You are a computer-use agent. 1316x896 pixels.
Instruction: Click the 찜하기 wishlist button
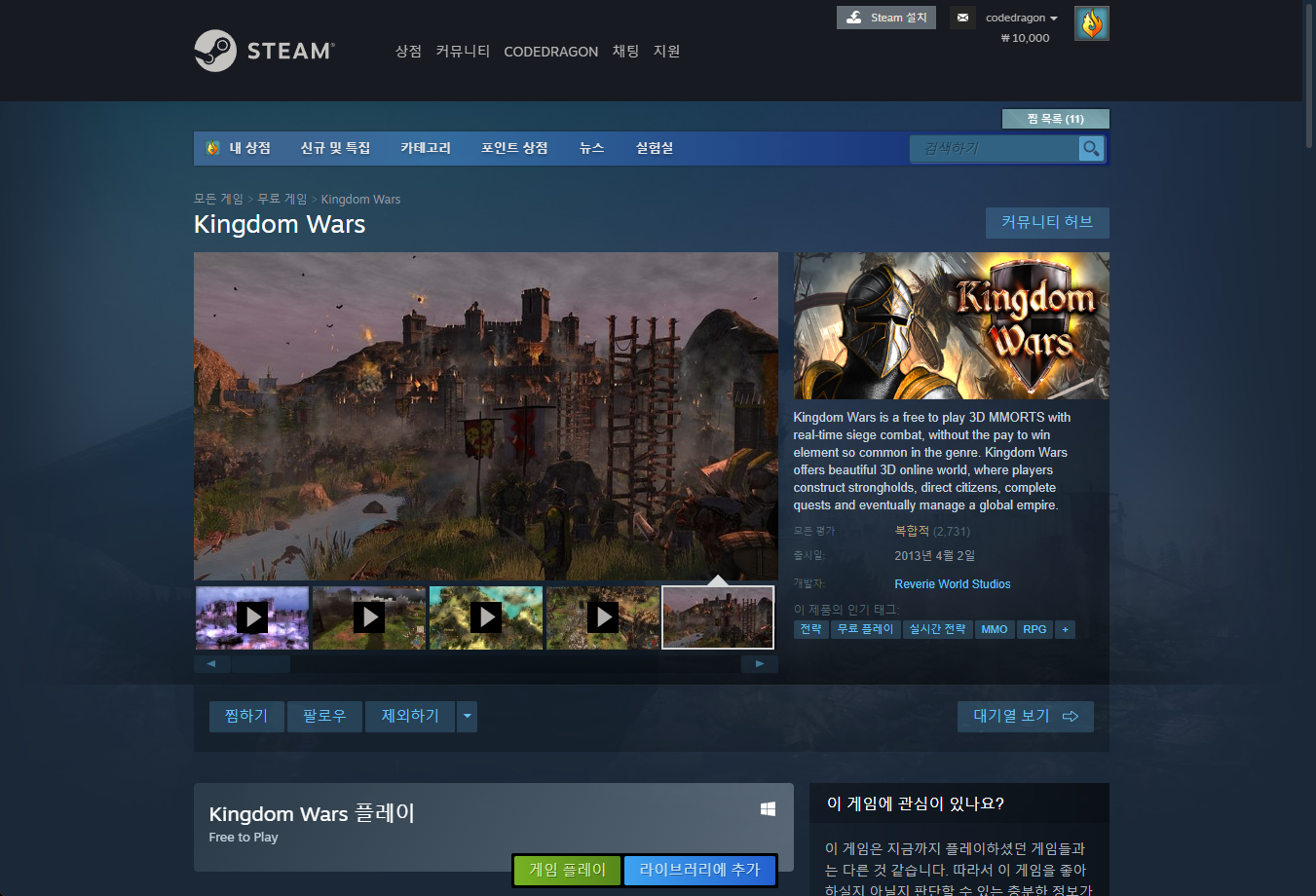tap(246, 716)
